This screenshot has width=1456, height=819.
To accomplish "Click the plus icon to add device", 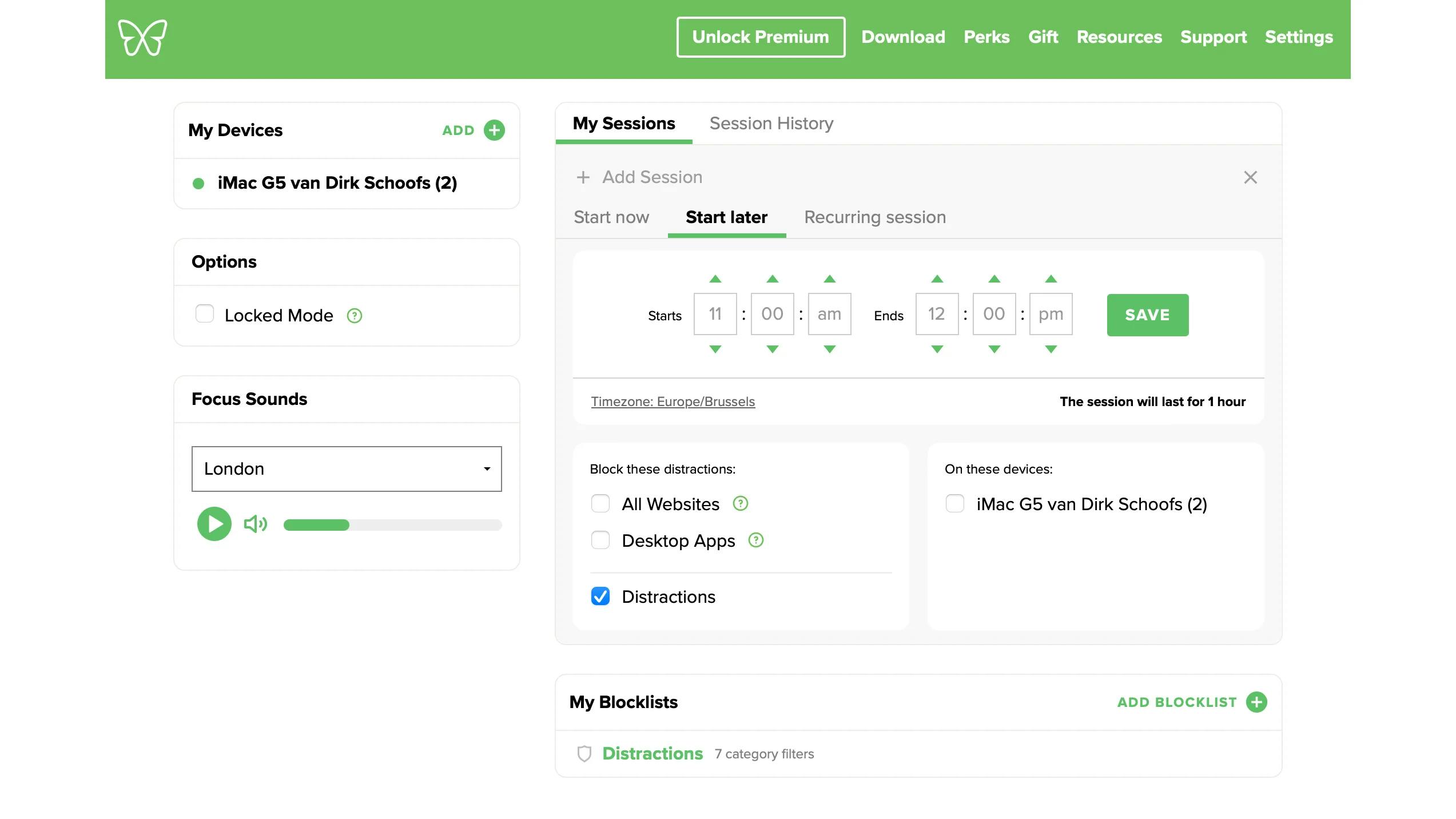I will pos(494,130).
